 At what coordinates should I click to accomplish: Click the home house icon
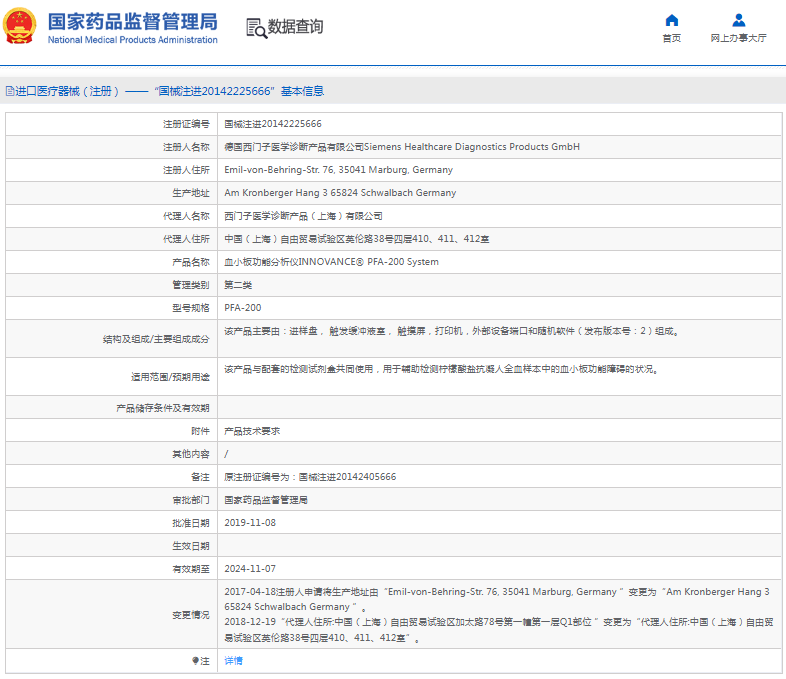click(671, 20)
